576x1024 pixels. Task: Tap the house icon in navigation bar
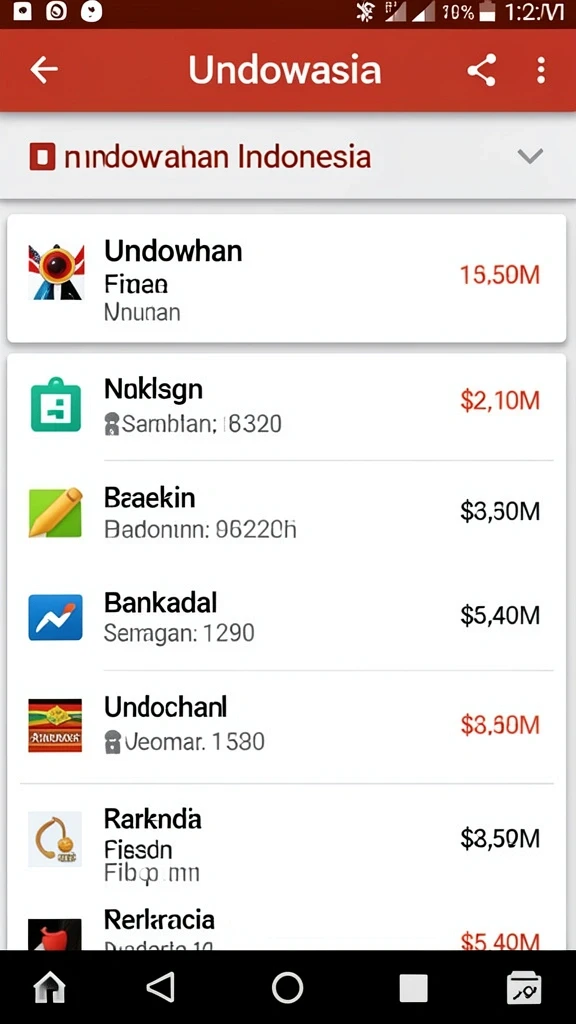point(50,987)
